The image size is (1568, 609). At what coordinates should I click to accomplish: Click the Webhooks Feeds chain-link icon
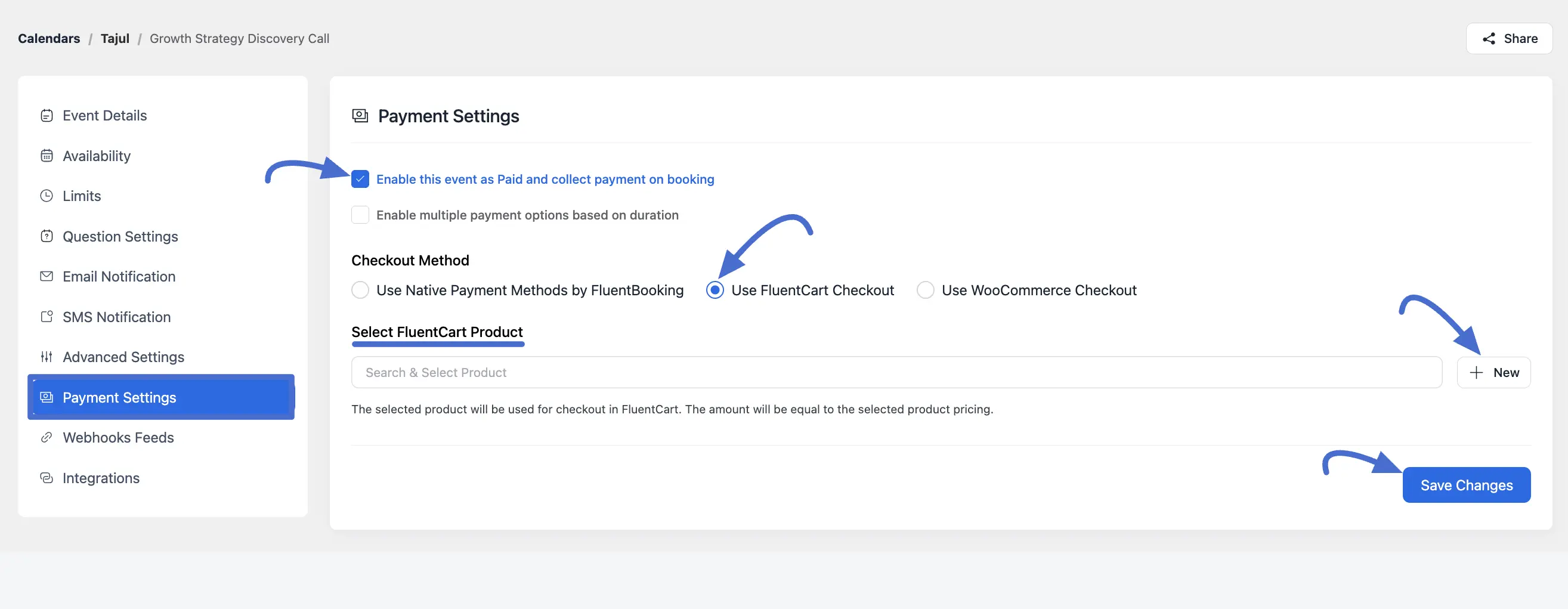click(x=47, y=437)
